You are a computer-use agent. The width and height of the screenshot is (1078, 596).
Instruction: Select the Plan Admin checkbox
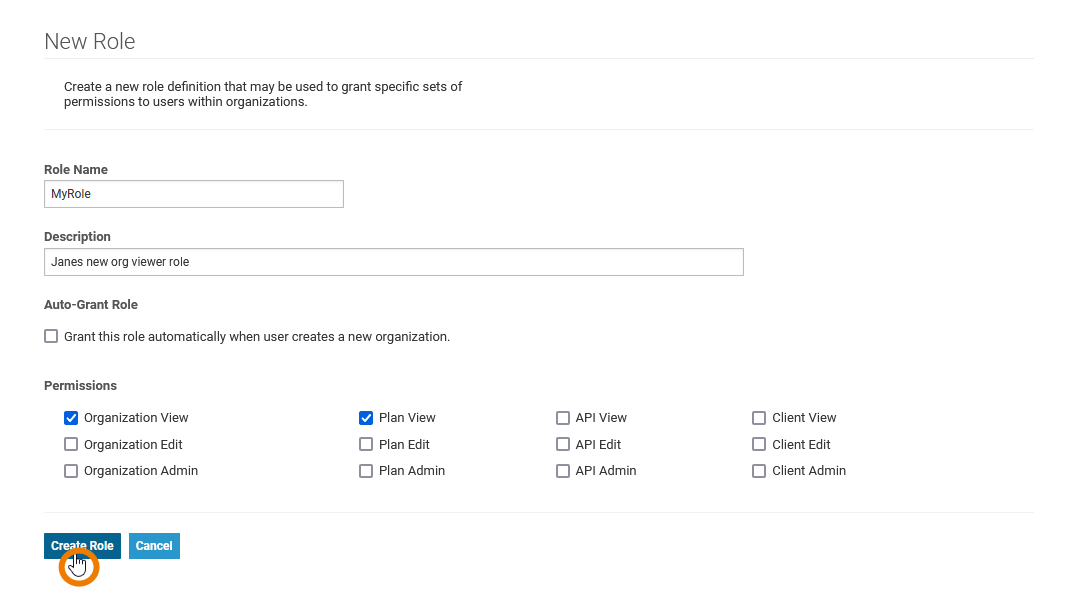point(366,471)
